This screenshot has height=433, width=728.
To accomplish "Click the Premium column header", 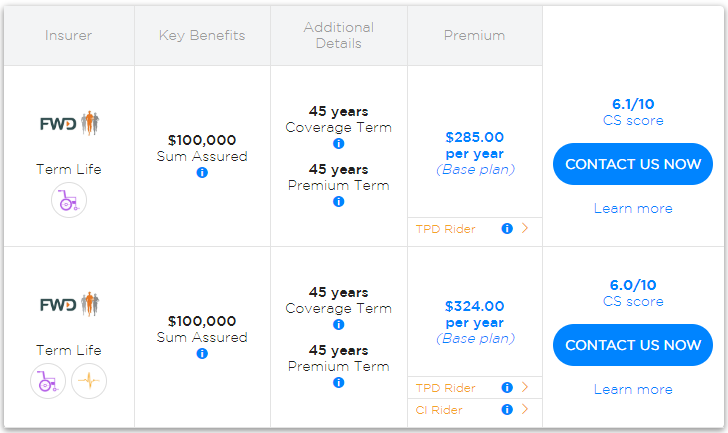I will click(x=474, y=35).
